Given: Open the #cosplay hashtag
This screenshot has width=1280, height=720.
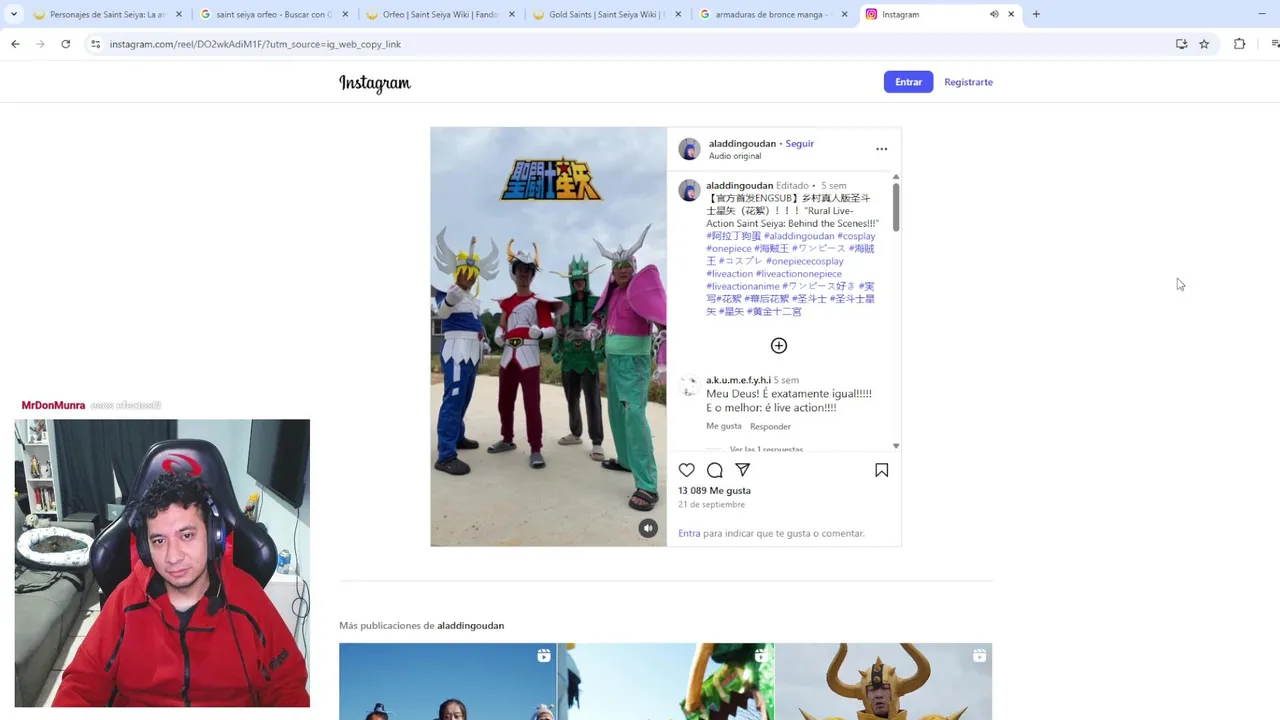Looking at the screenshot, I should point(856,236).
